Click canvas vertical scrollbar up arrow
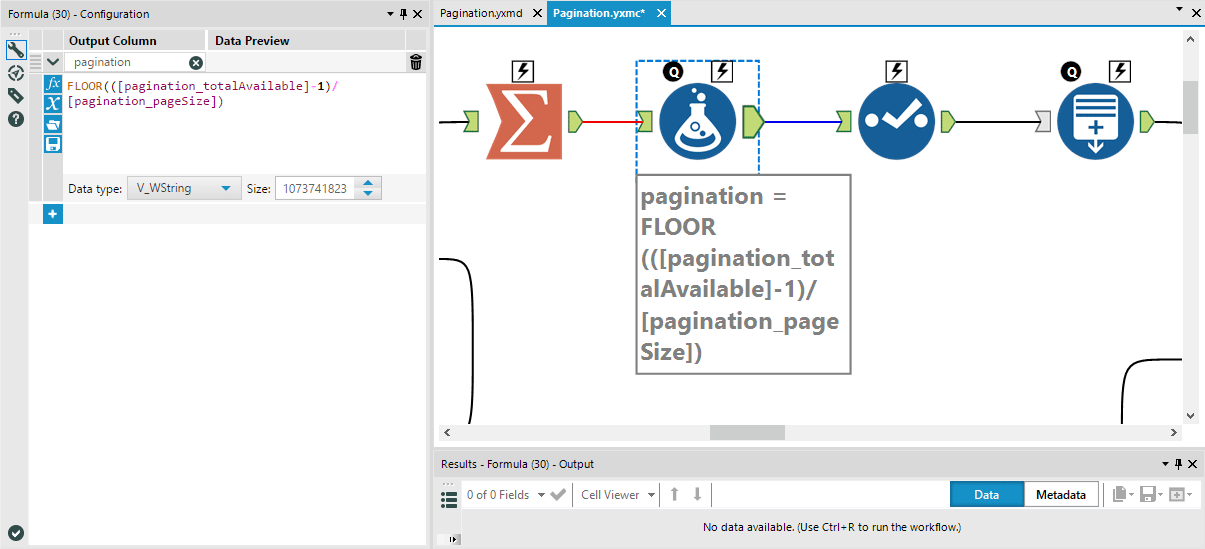The image size is (1205, 549). 1190,38
